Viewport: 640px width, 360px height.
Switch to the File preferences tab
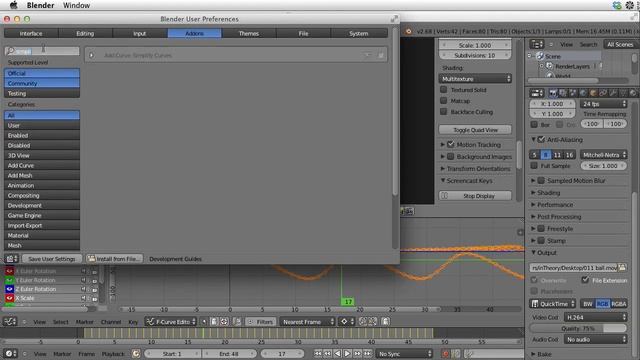click(303, 33)
